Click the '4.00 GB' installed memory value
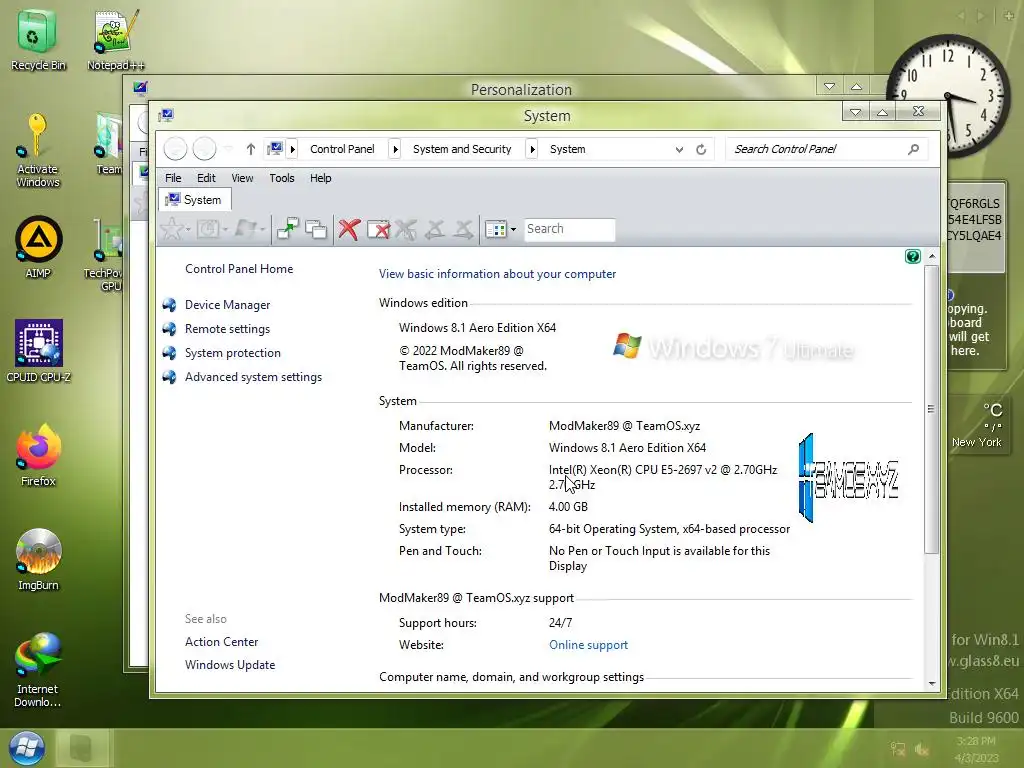 [x=568, y=507]
